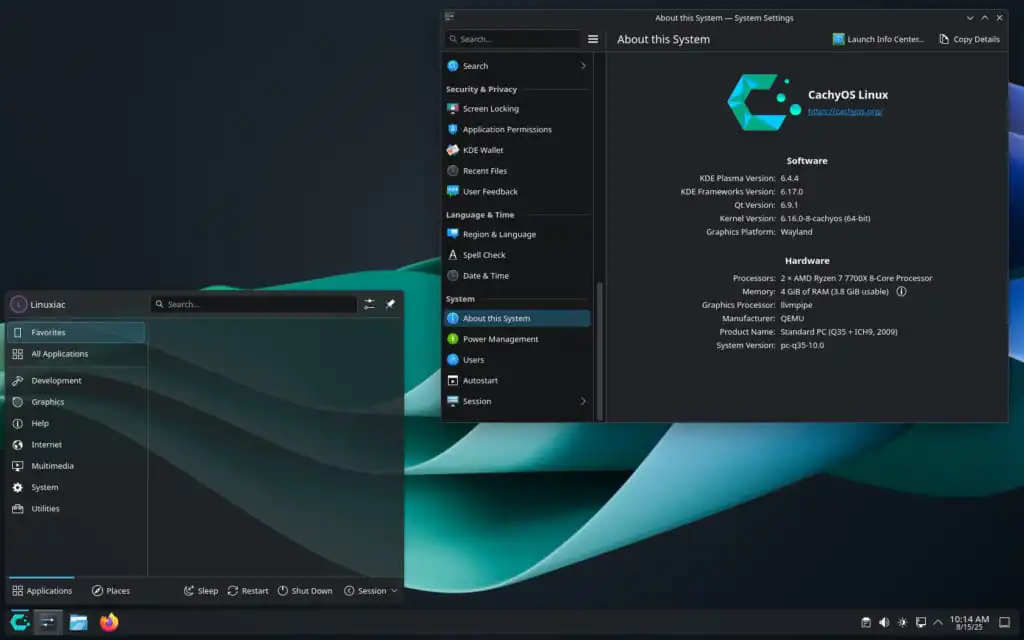Open Firefox from the taskbar
Screen dimensions: 1024x640
click(109, 622)
